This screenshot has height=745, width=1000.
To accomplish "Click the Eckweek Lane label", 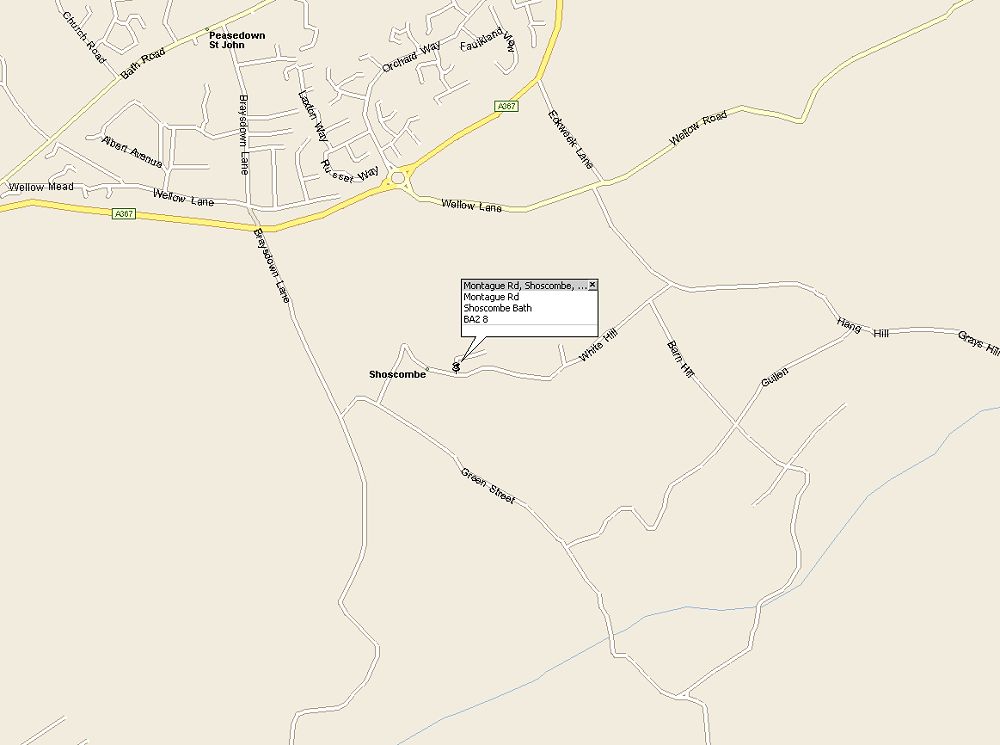I will [x=571, y=139].
